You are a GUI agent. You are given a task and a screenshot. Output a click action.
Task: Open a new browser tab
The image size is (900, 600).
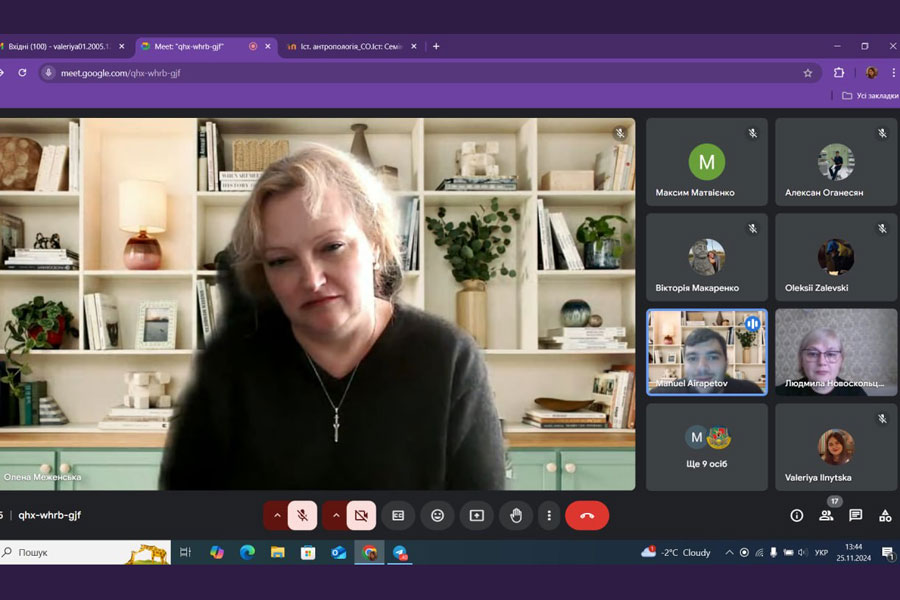click(436, 47)
